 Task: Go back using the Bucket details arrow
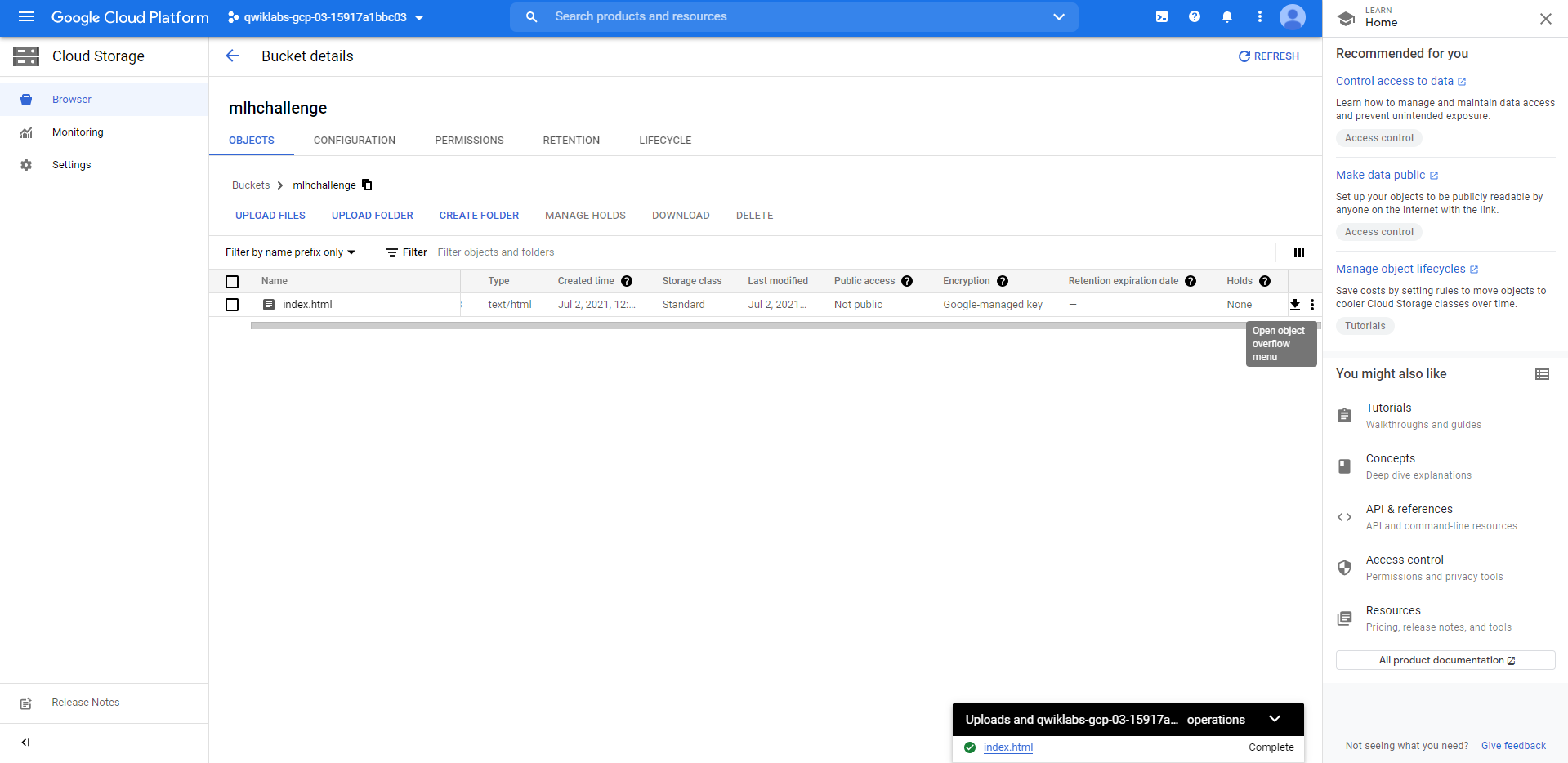(232, 56)
